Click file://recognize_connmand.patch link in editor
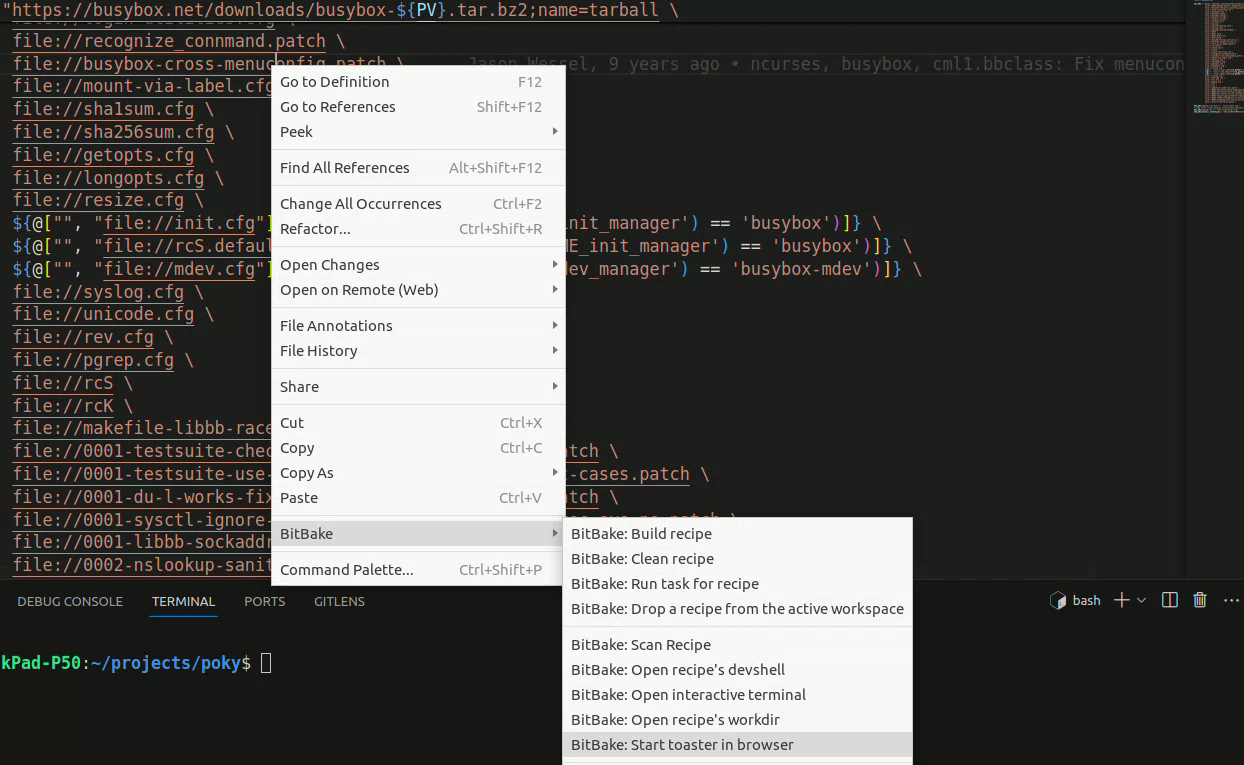1244x765 pixels. [169, 41]
